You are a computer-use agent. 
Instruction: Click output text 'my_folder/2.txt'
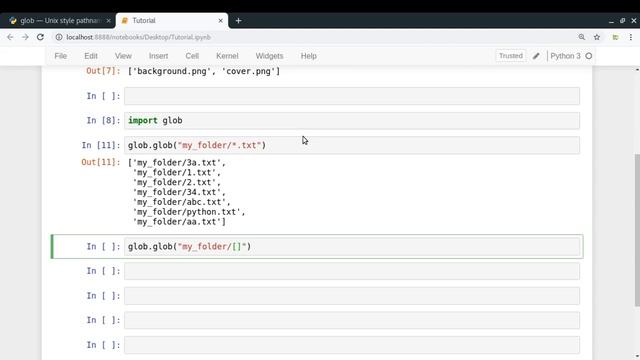coord(174,182)
